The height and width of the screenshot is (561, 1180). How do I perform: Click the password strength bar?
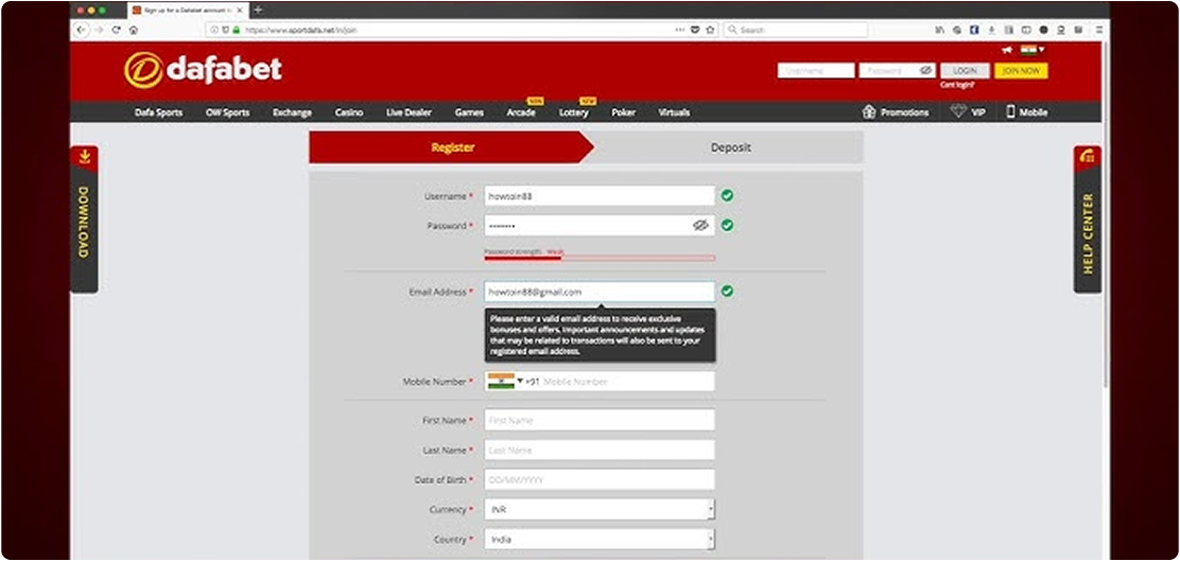click(600, 258)
